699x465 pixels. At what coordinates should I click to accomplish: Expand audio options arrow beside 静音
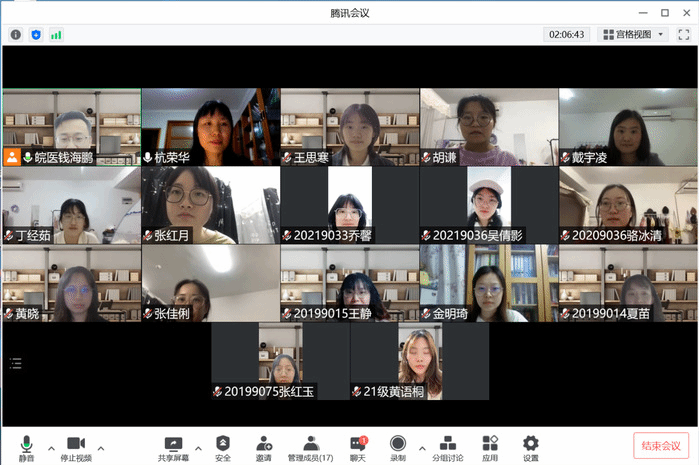pos(49,447)
